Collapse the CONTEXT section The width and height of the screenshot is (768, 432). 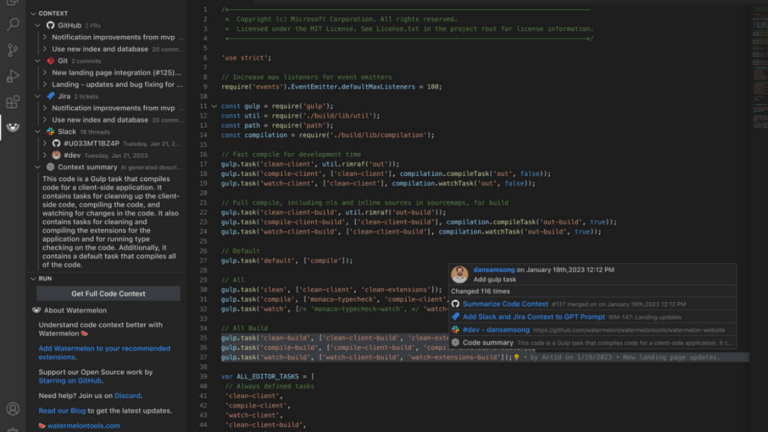pos(33,14)
